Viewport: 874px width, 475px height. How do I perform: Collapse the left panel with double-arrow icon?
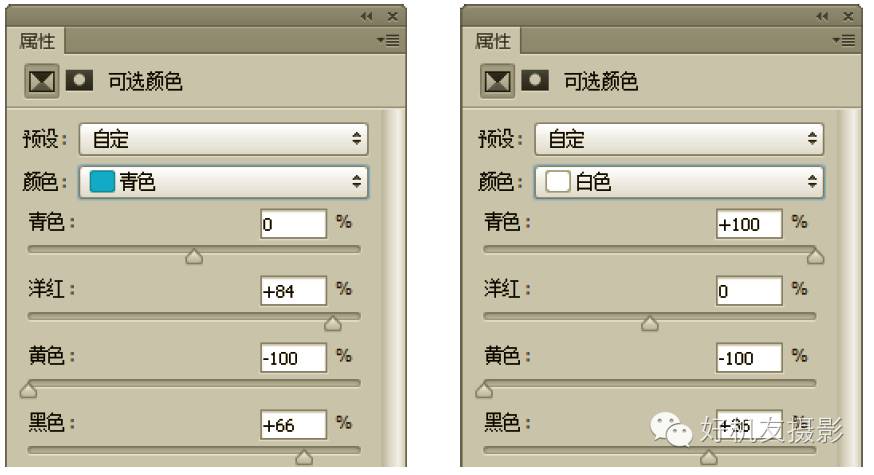click(x=366, y=16)
